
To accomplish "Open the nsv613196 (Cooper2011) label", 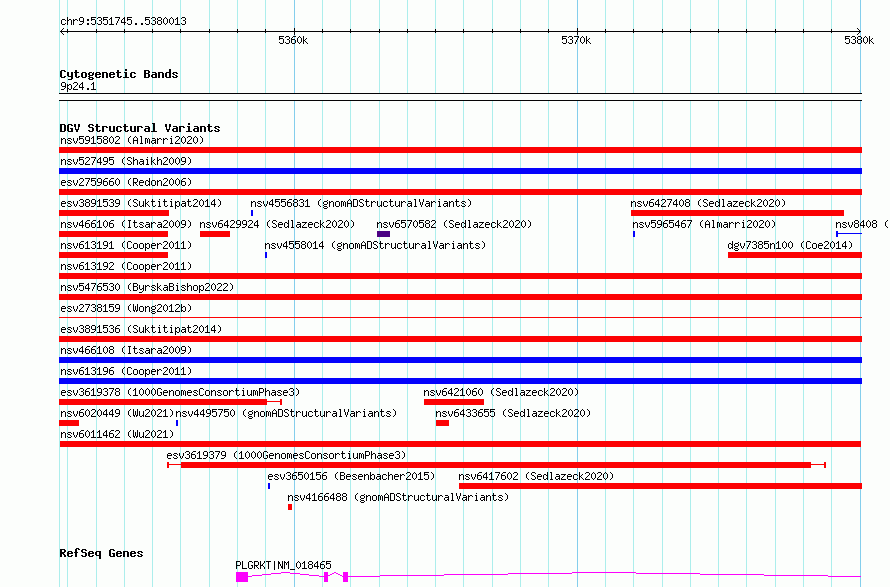I will tap(126, 371).
